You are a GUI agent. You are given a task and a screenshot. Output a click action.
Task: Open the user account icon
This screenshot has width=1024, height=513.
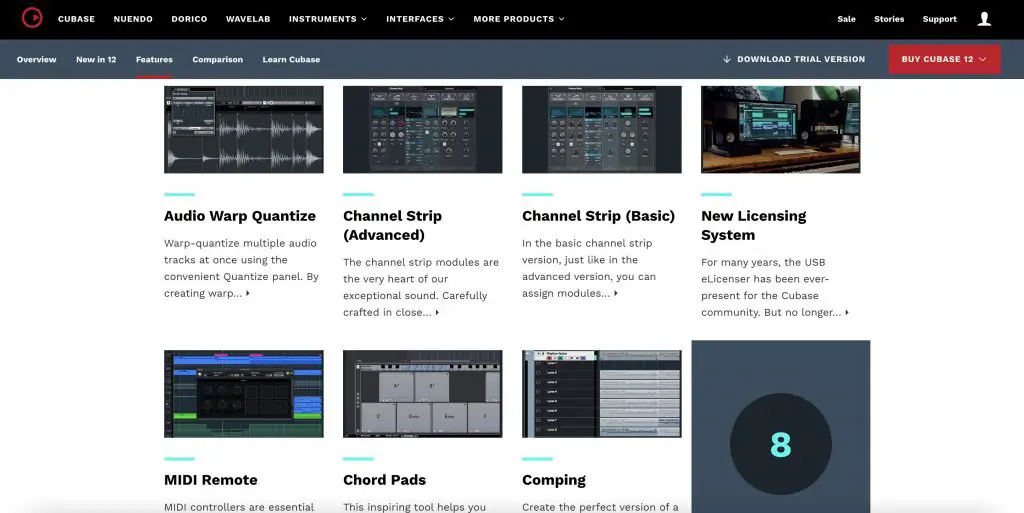(984, 19)
